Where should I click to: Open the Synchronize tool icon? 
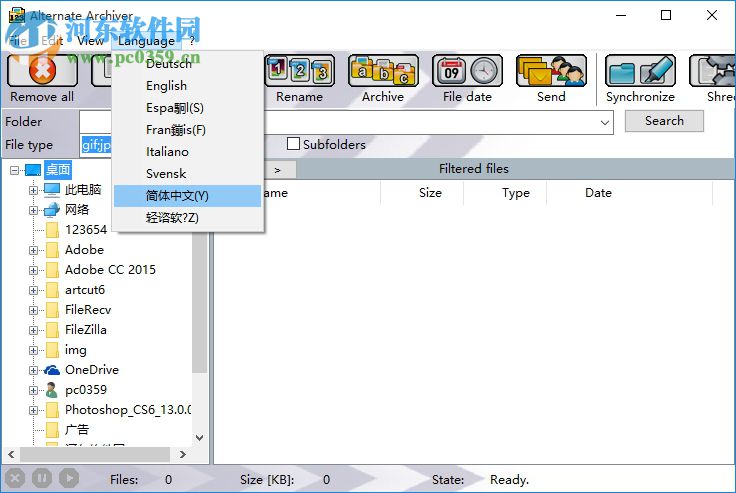tap(640, 71)
